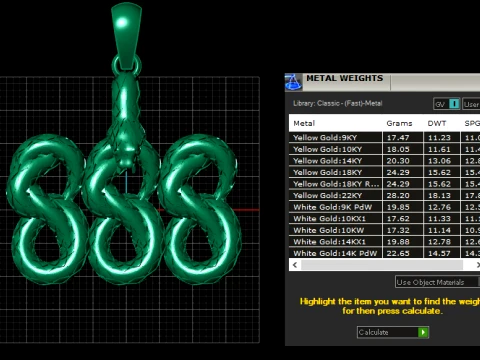The image size is (480, 360).
Task: Click the 13.06 DWT value
Action: 439,161
